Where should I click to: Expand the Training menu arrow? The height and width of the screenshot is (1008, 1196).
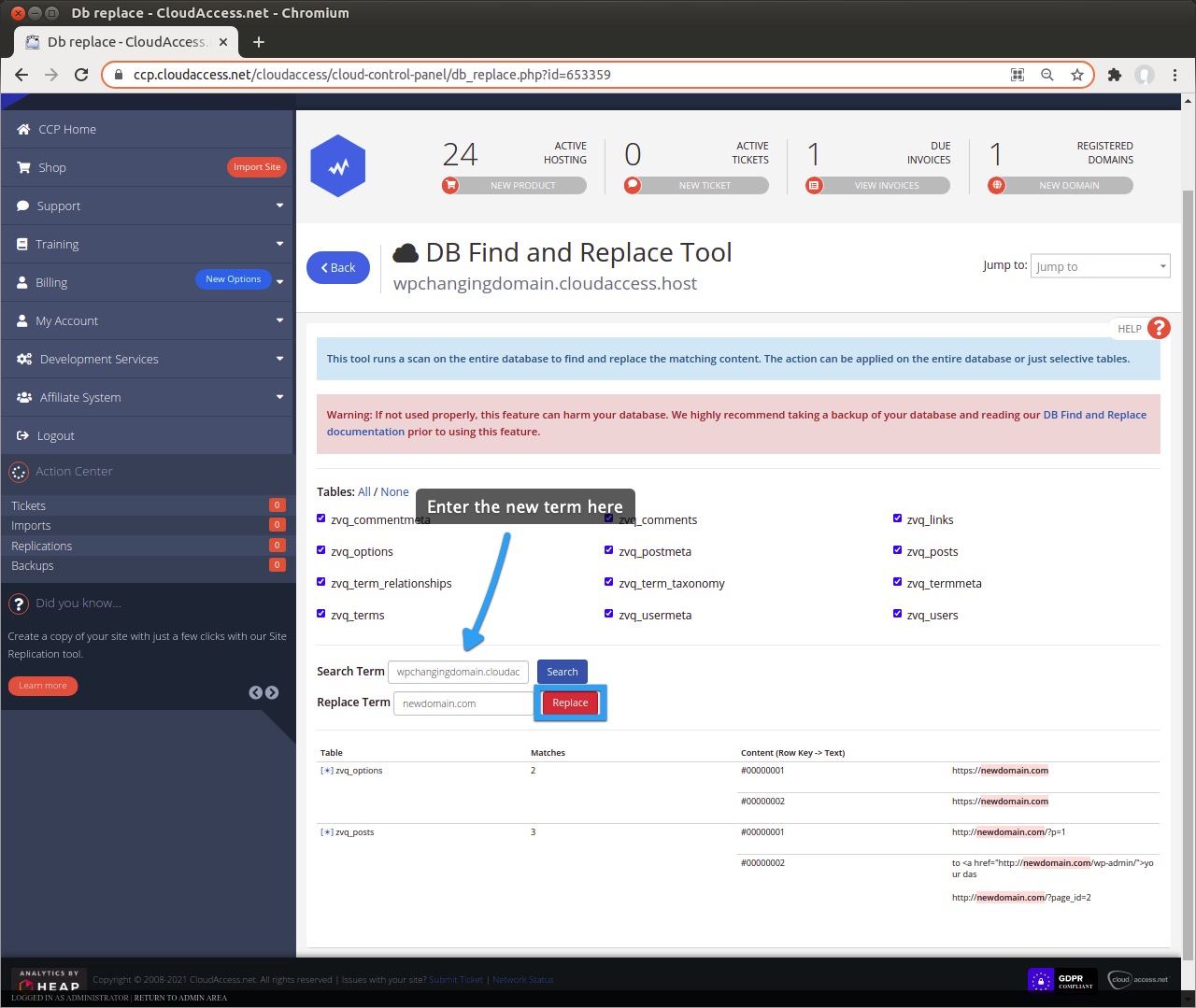coord(279,244)
